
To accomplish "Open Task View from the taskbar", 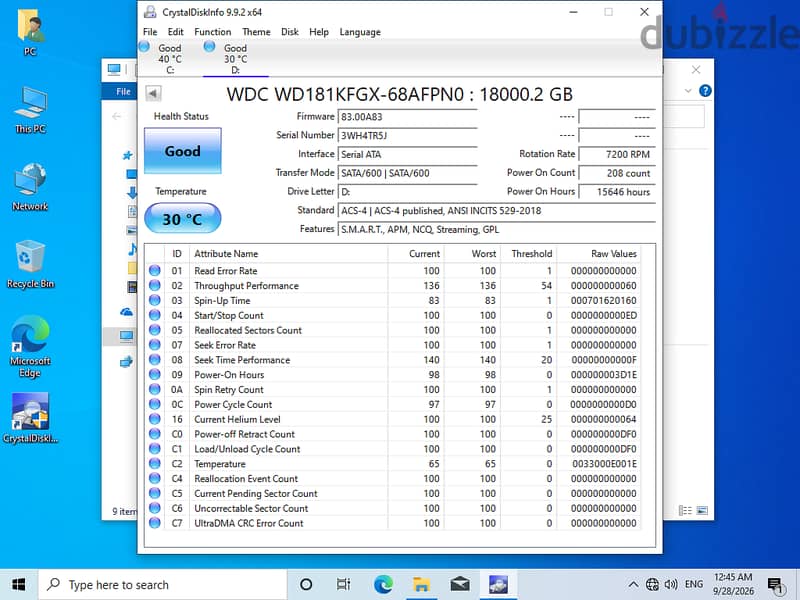I will point(344,585).
